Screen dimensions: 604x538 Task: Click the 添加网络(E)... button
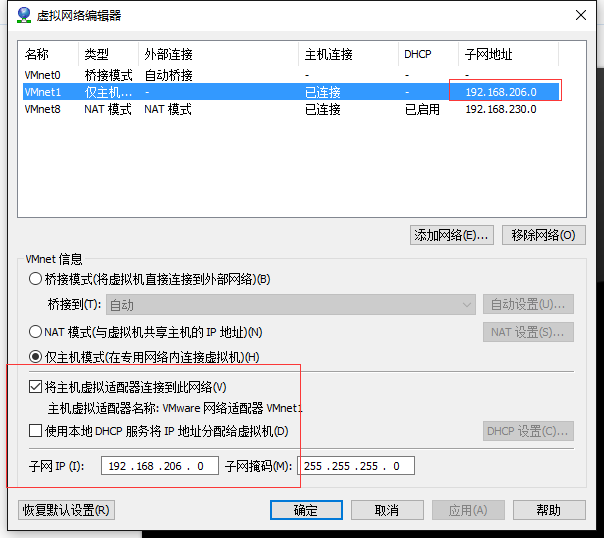click(451, 235)
